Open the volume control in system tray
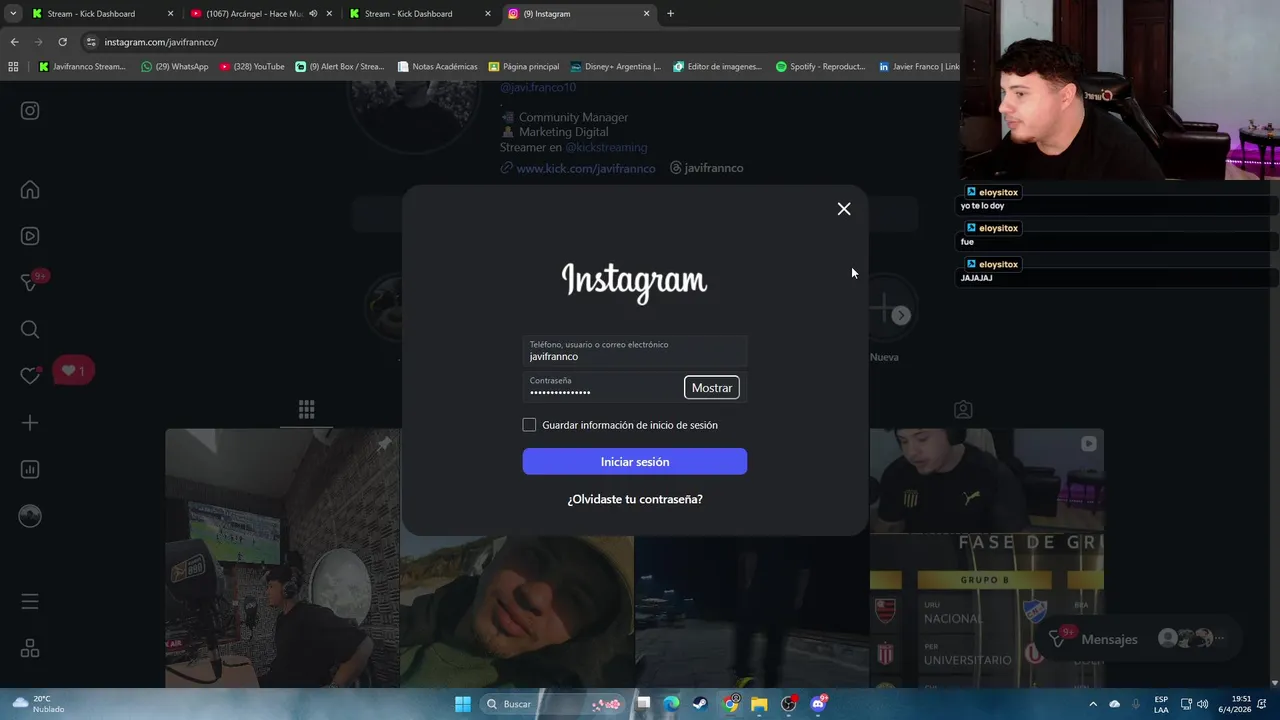 [1202, 704]
